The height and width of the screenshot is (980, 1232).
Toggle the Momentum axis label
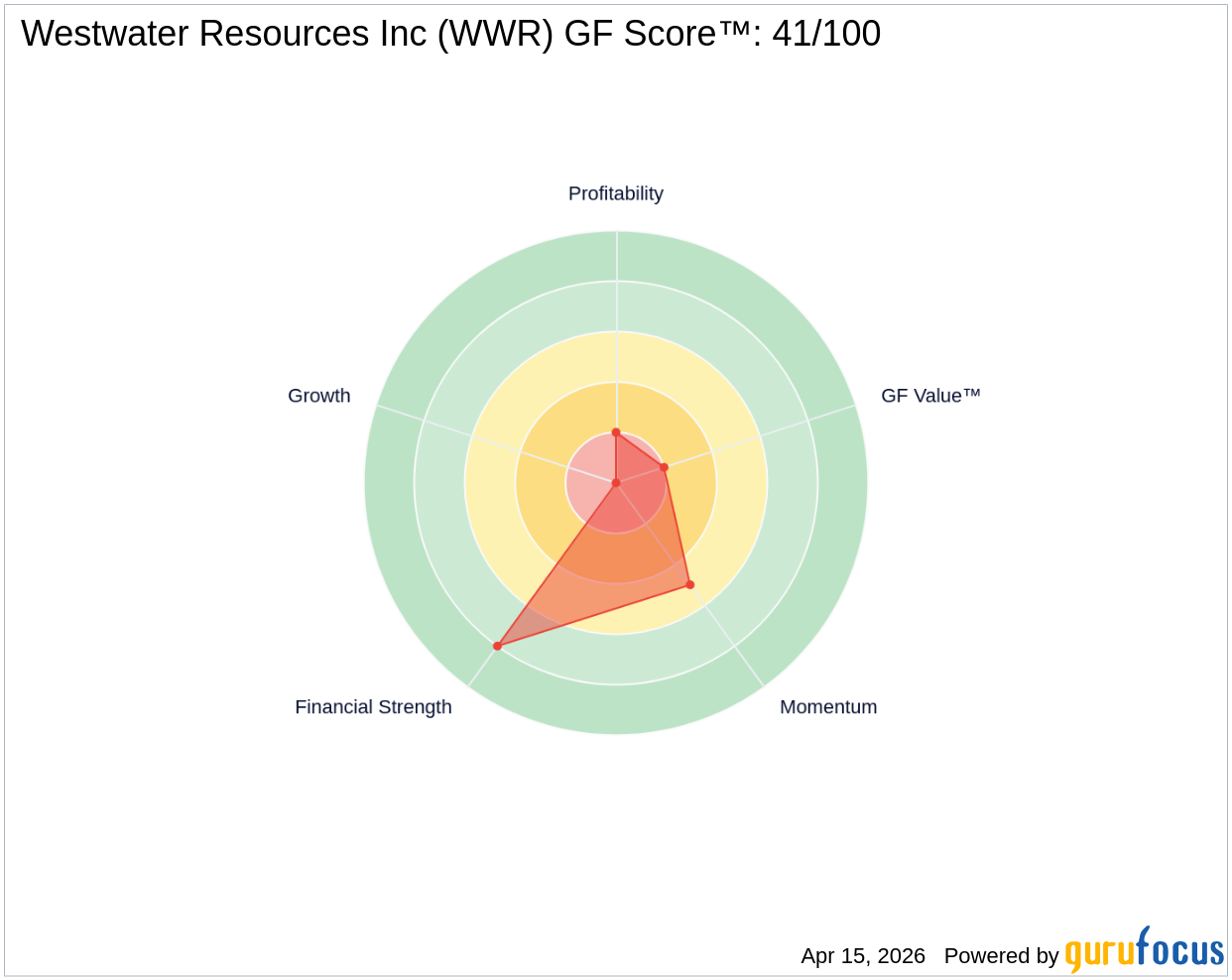click(828, 706)
